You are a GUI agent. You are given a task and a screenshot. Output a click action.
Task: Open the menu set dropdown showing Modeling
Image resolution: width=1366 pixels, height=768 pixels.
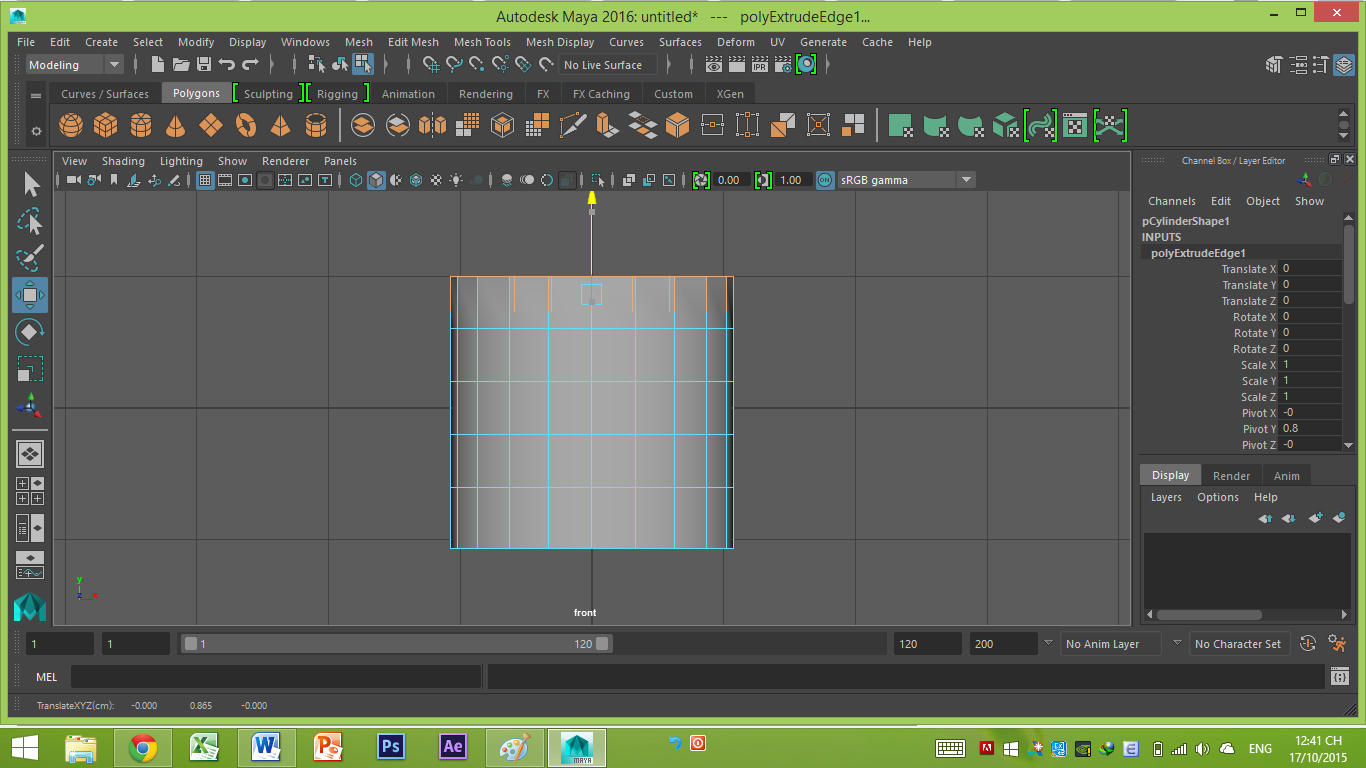(70, 64)
